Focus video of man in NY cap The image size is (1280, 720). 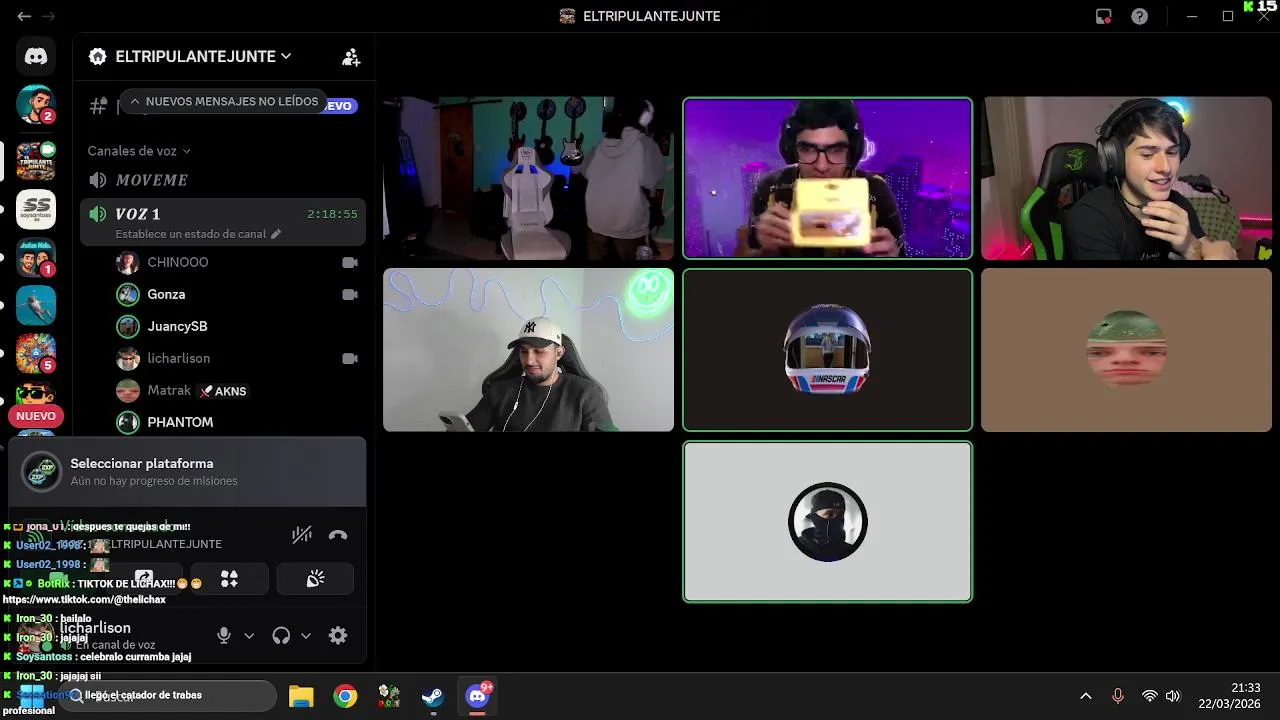528,350
